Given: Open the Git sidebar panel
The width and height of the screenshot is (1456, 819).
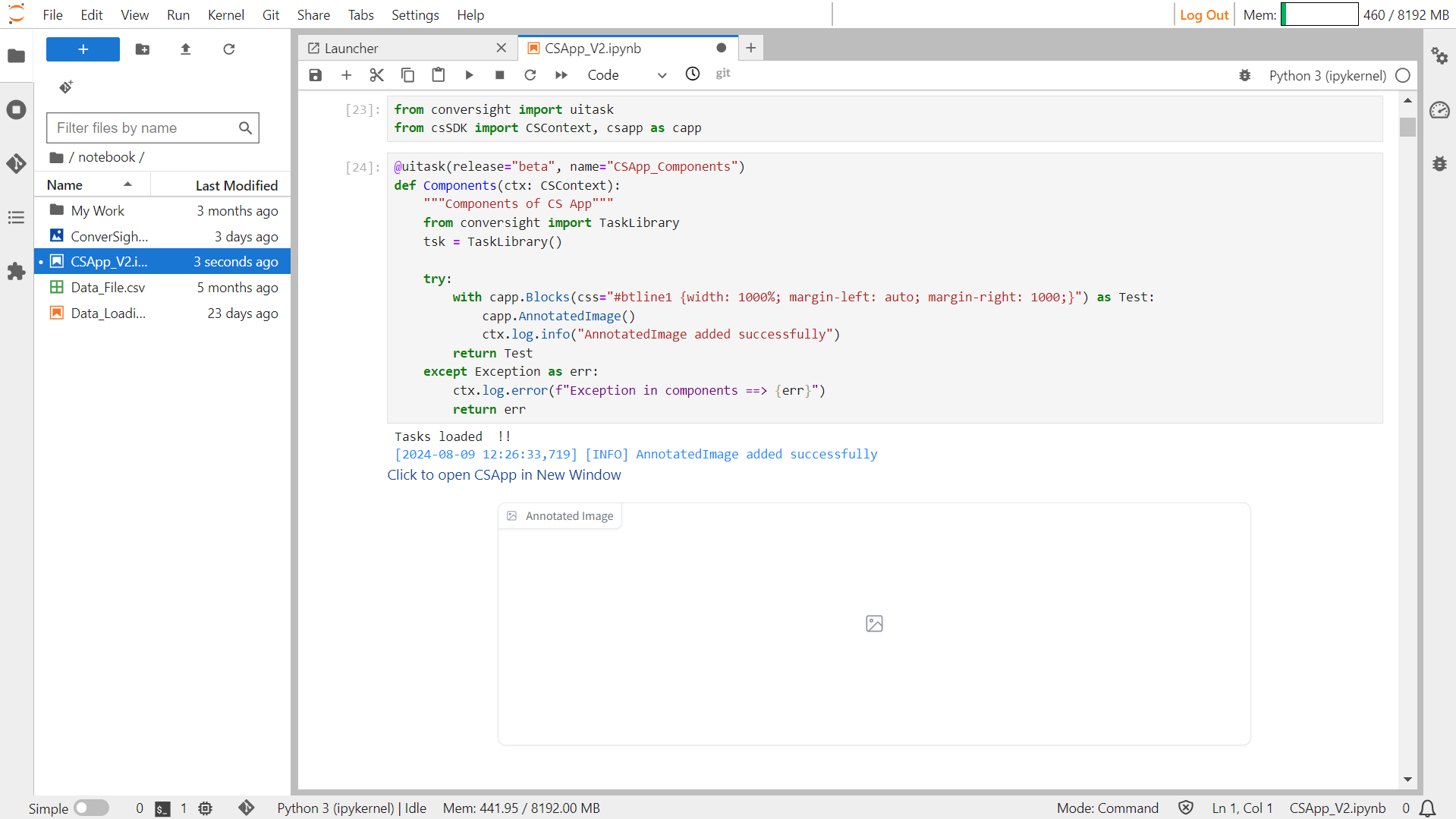Looking at the screenshot, I should (16, 163).
